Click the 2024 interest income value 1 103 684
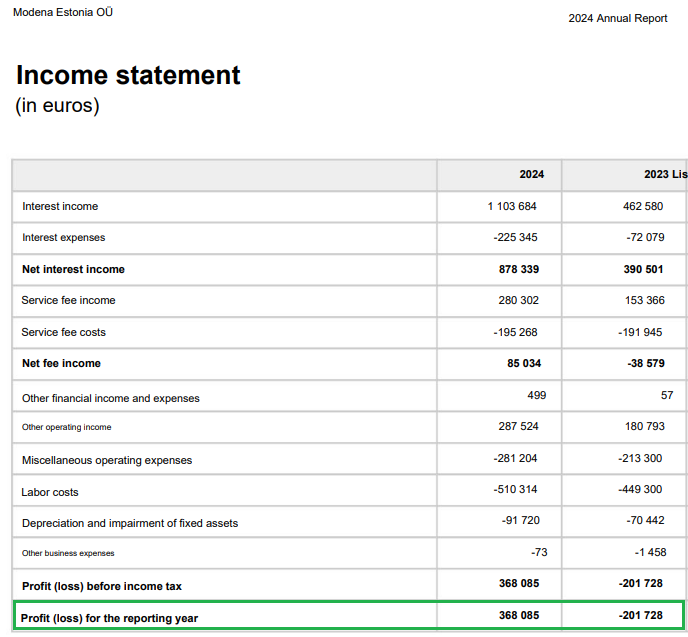Viewport: 688px width, 637px height. [x=512, y=206]
